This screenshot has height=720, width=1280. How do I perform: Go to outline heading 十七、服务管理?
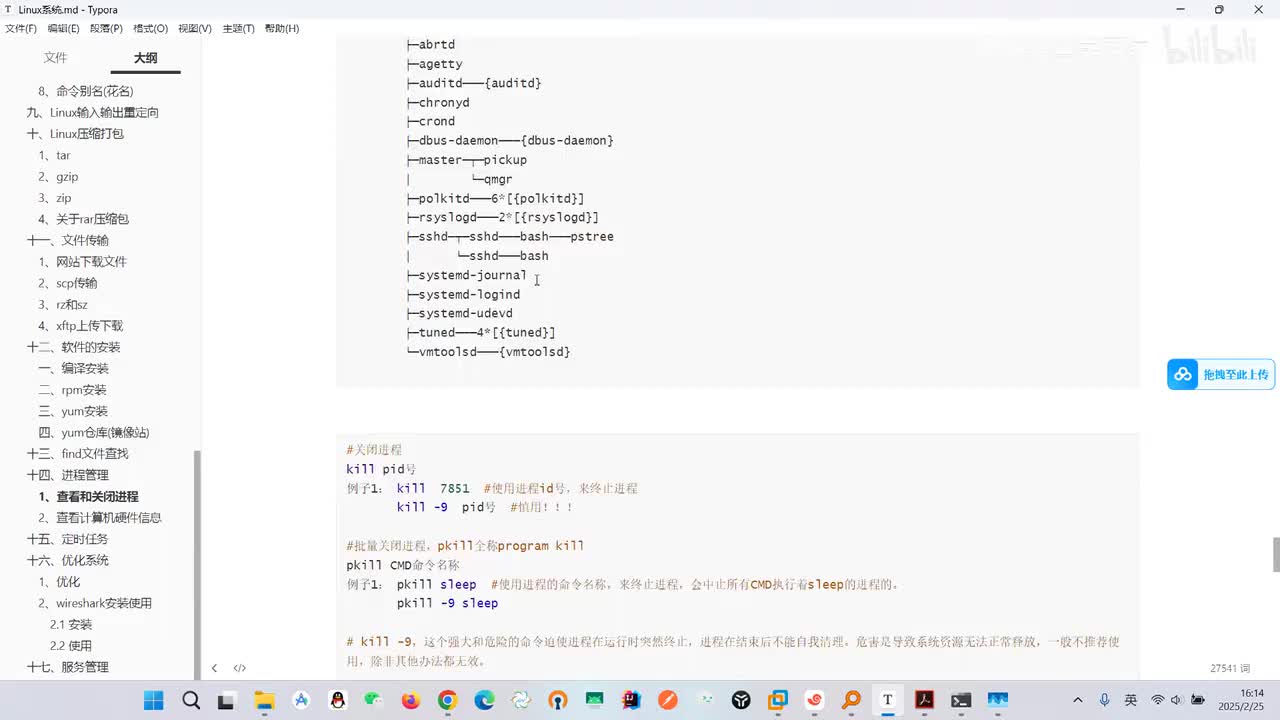67,667
